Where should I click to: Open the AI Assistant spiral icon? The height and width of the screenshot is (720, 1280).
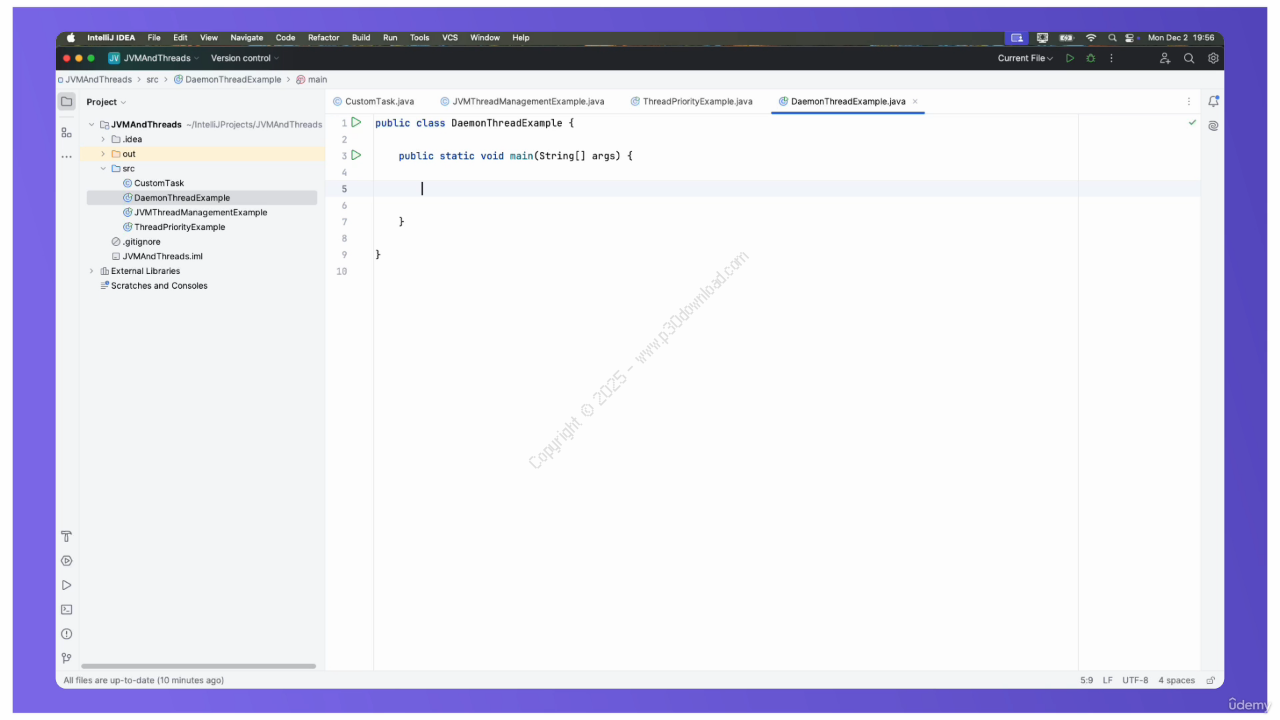pos(1213,126)
